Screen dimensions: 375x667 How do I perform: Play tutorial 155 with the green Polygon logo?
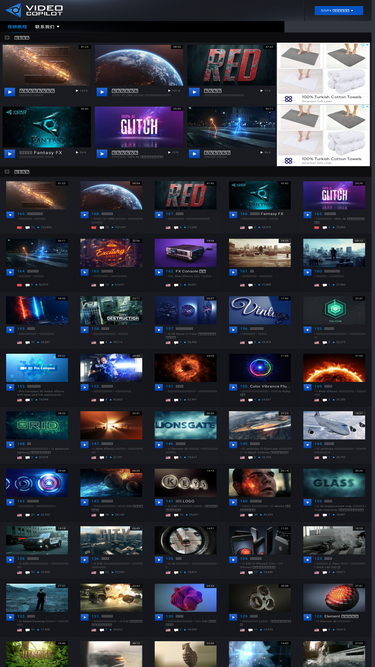(307, 330)
